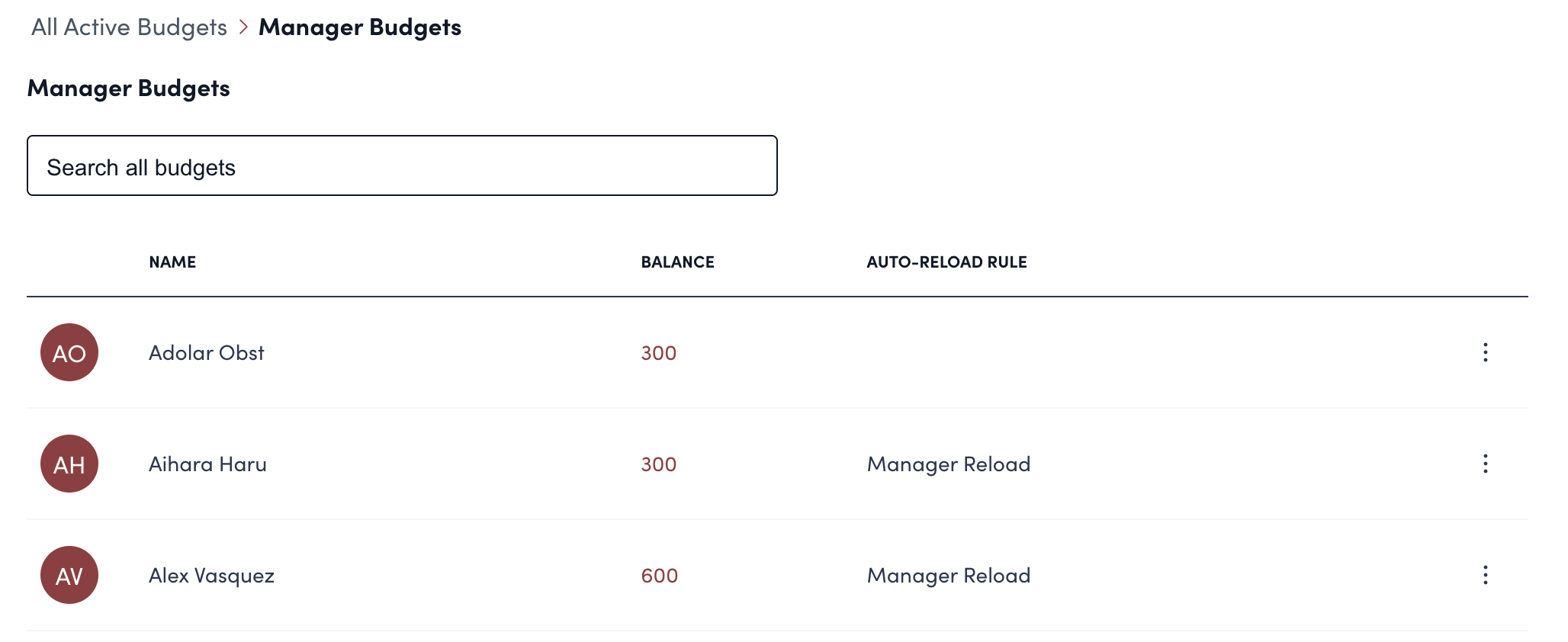This screenshot has height=642, width=1568.
Task: Sort by the BALANCE column header
Action: pos(677,262)
